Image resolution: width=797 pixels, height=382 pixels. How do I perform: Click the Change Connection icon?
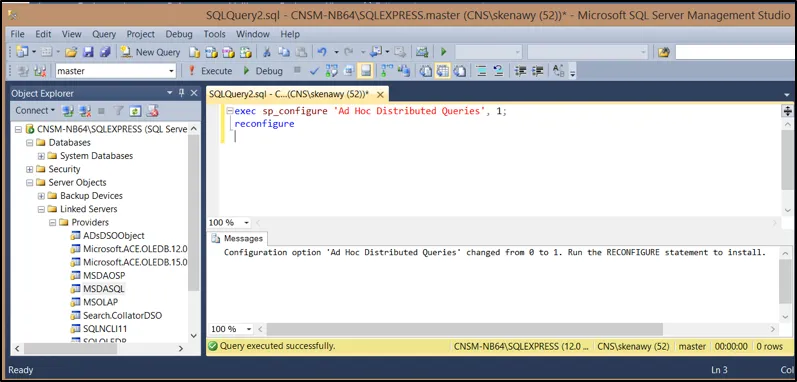(40, 71)
